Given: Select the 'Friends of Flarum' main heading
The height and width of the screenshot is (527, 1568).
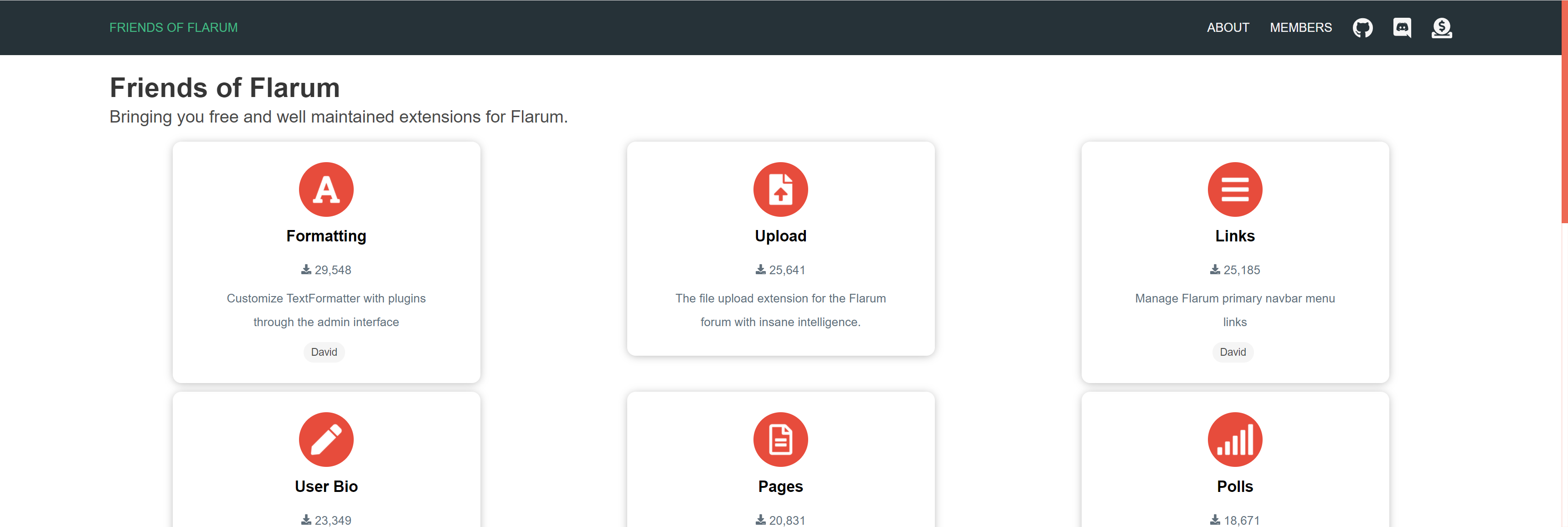Looking at the screenshot, I should [225, 87].
